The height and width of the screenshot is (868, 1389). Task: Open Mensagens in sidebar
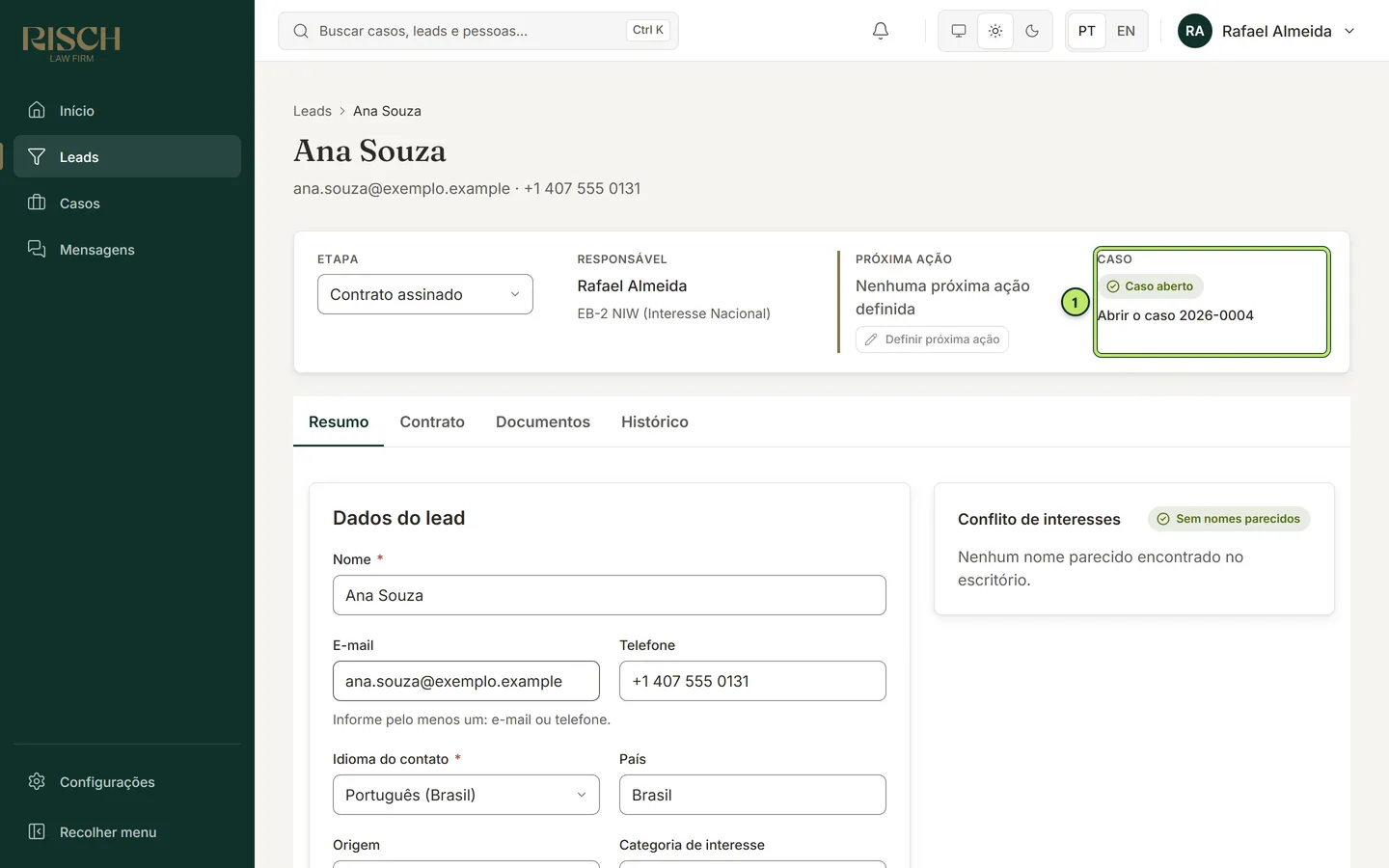127,249
